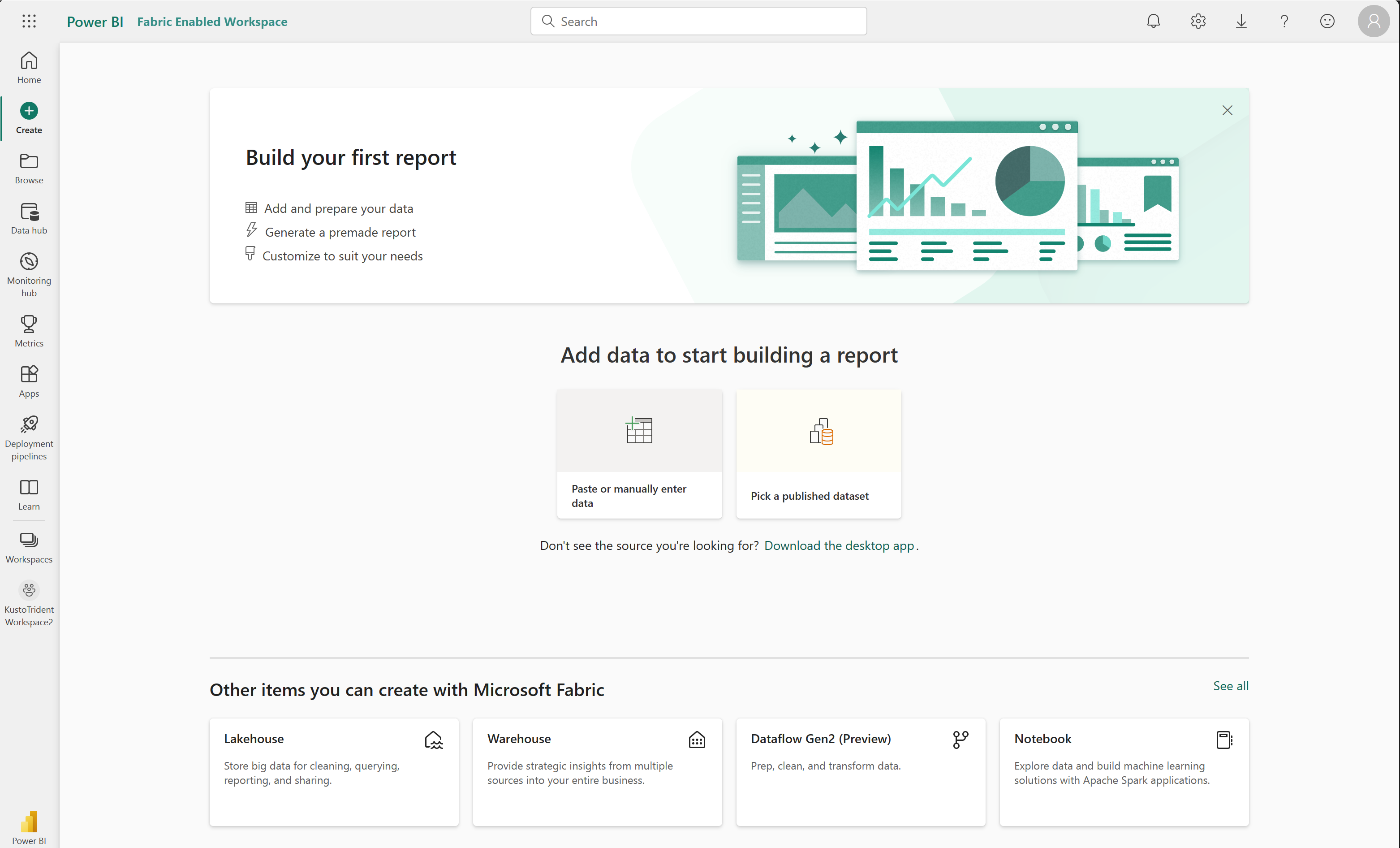The height and width of the screenshot is (848, 1400).
Task: Create a Dataflow Gen2 (Preview) item
Action: coord(861,772)
